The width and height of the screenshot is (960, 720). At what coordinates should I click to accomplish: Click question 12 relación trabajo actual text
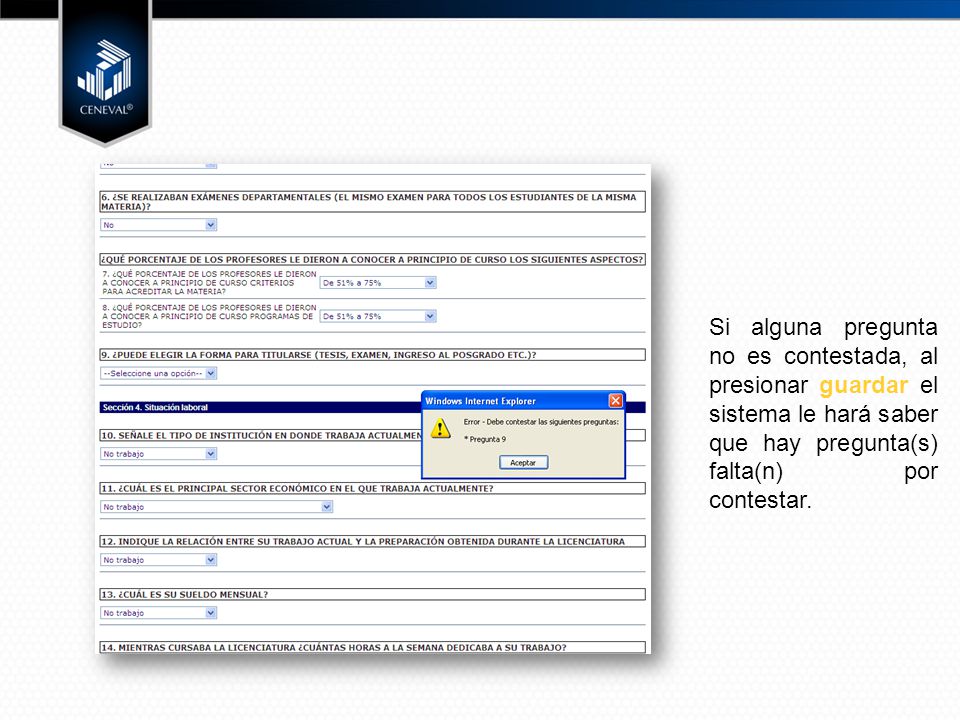(363, 542)
